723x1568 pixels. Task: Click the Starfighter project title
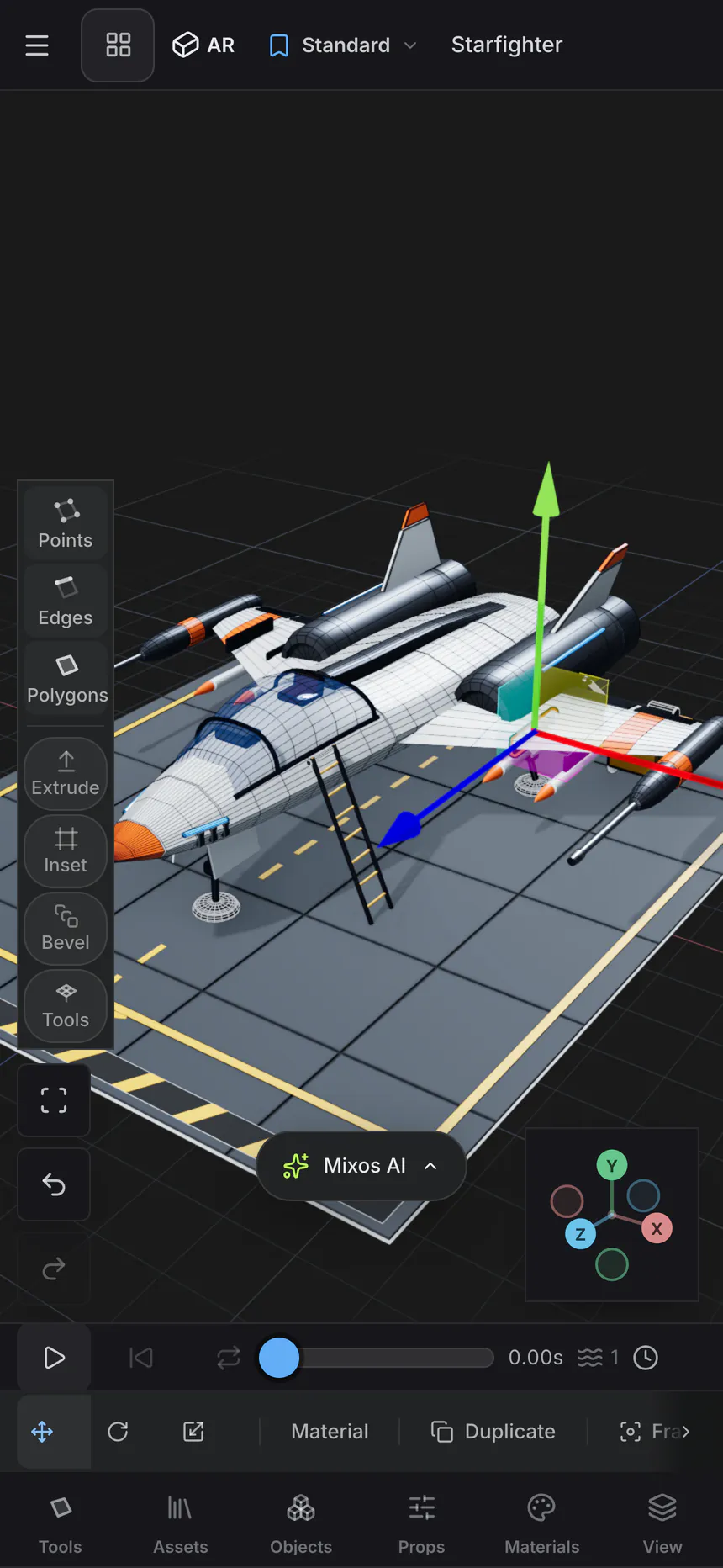(507, 45)
